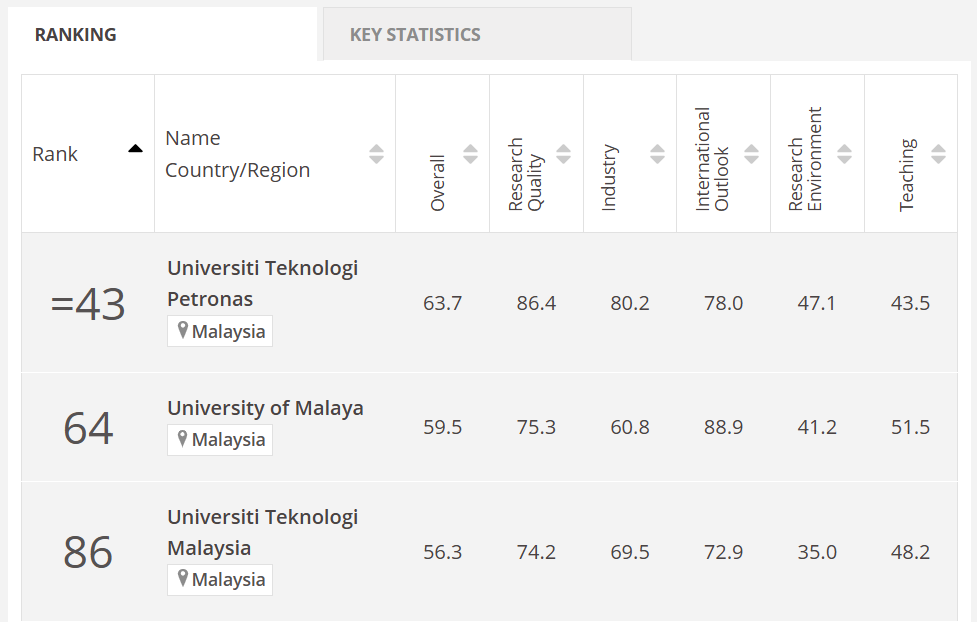This screenshot has height=622, width=977.
Task: Sort by Research Environment arrows
Action: tap(844, 154)
